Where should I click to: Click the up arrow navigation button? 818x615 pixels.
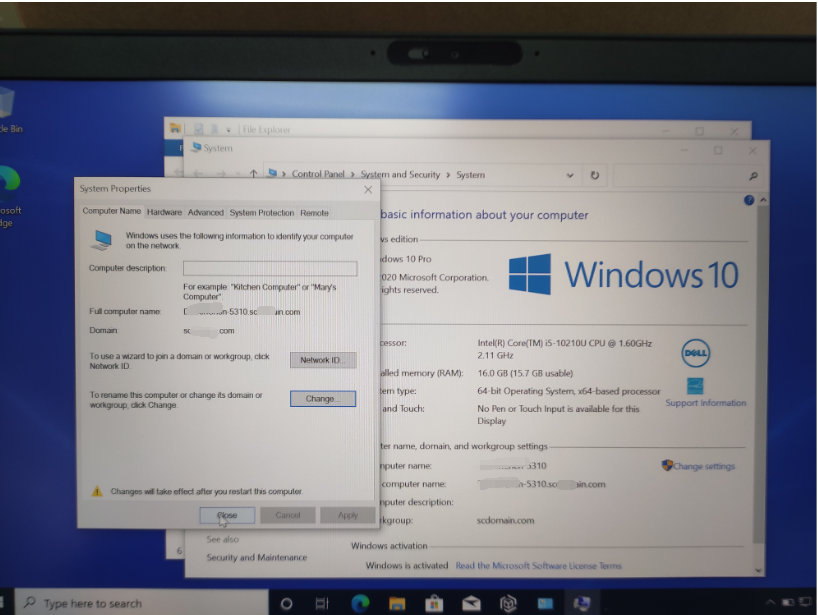[253, 173]
